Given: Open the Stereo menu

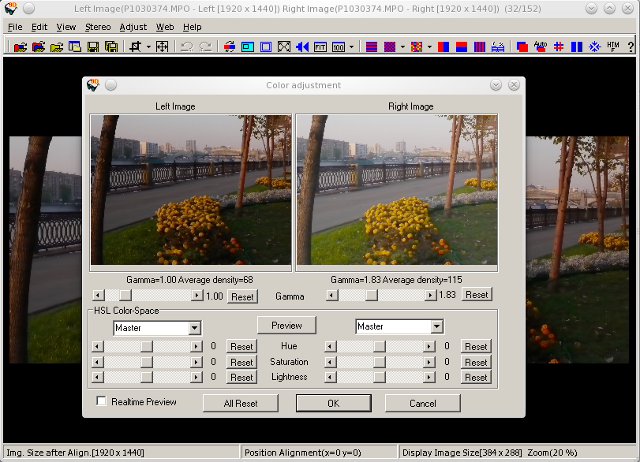Looking at the screenshot, I should [x=98, y=27].
